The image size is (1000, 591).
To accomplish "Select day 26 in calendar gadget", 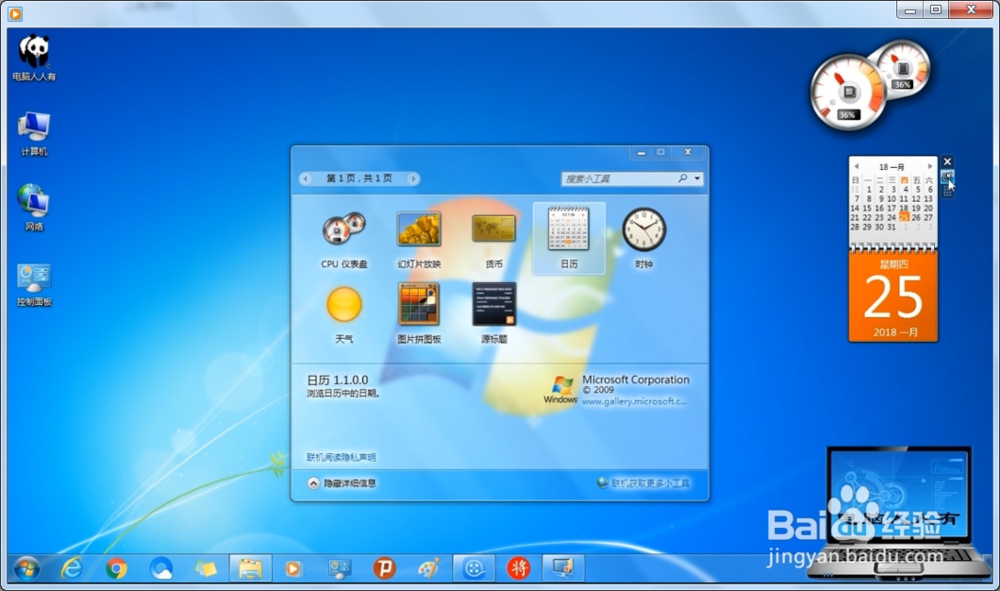I will (916, 217).
